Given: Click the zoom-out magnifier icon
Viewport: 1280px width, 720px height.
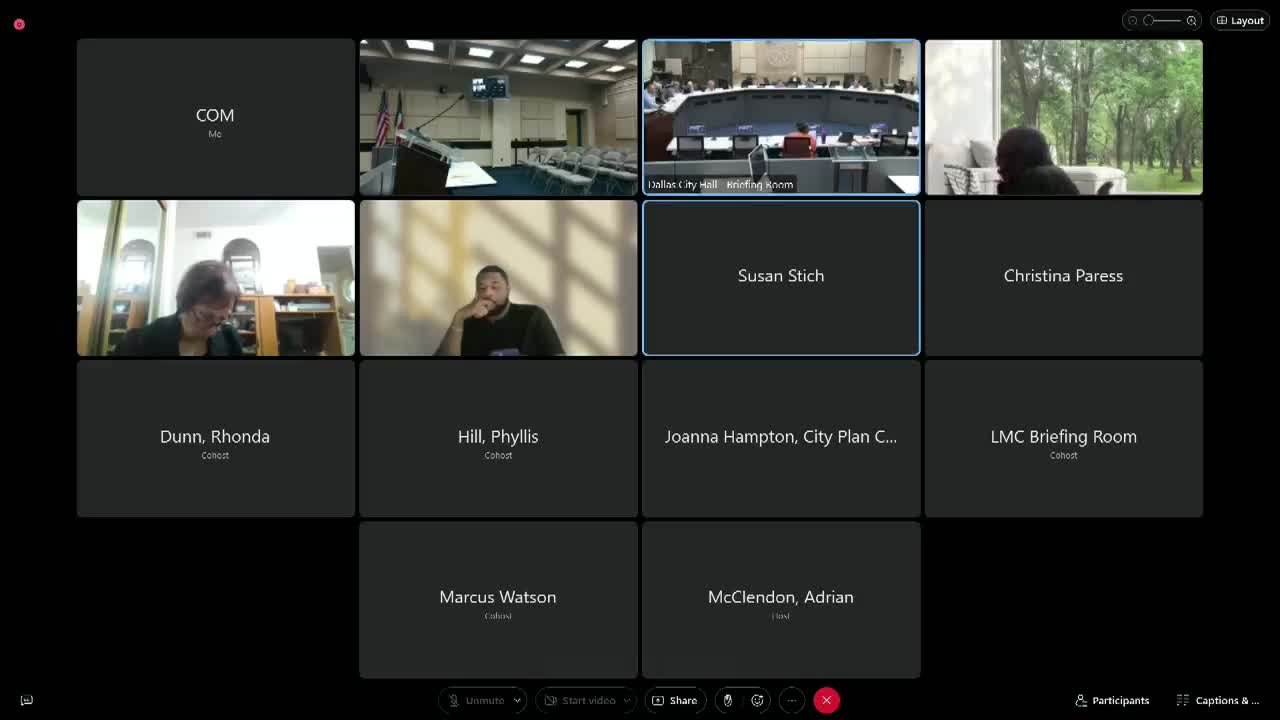Looking at the screenshot, I should (1132, 20).
